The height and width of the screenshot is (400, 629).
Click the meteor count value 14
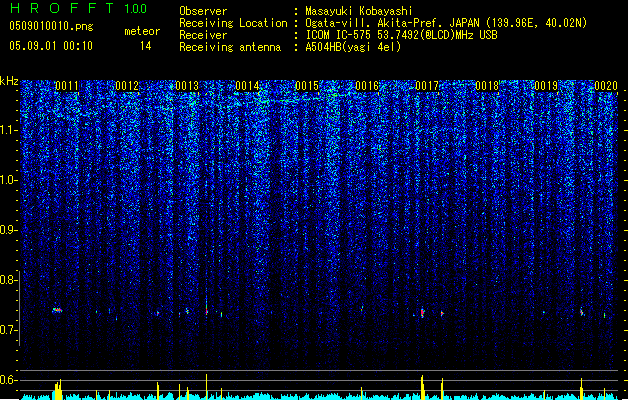(145, 46)
